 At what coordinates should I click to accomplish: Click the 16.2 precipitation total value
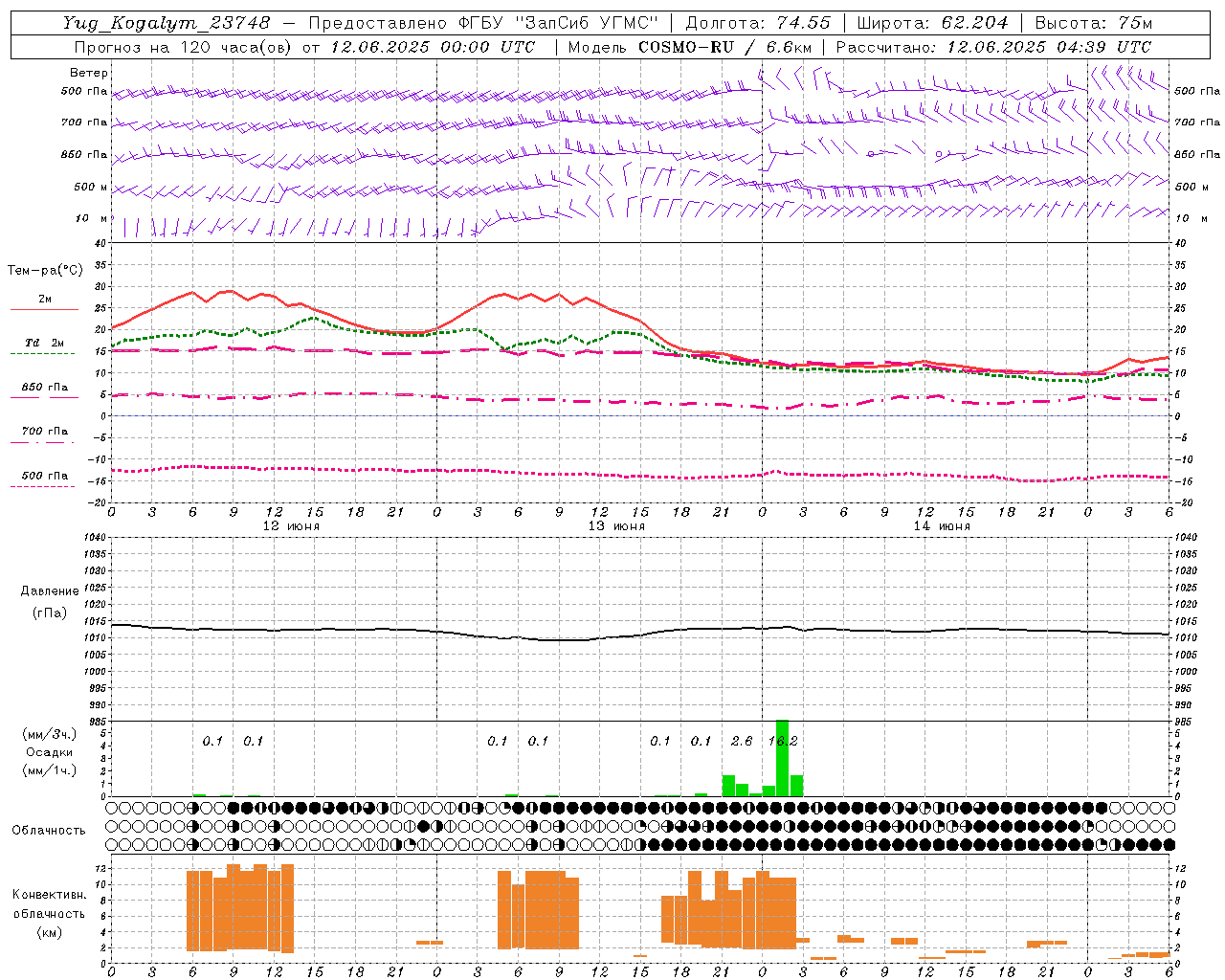tap(783, 741)
